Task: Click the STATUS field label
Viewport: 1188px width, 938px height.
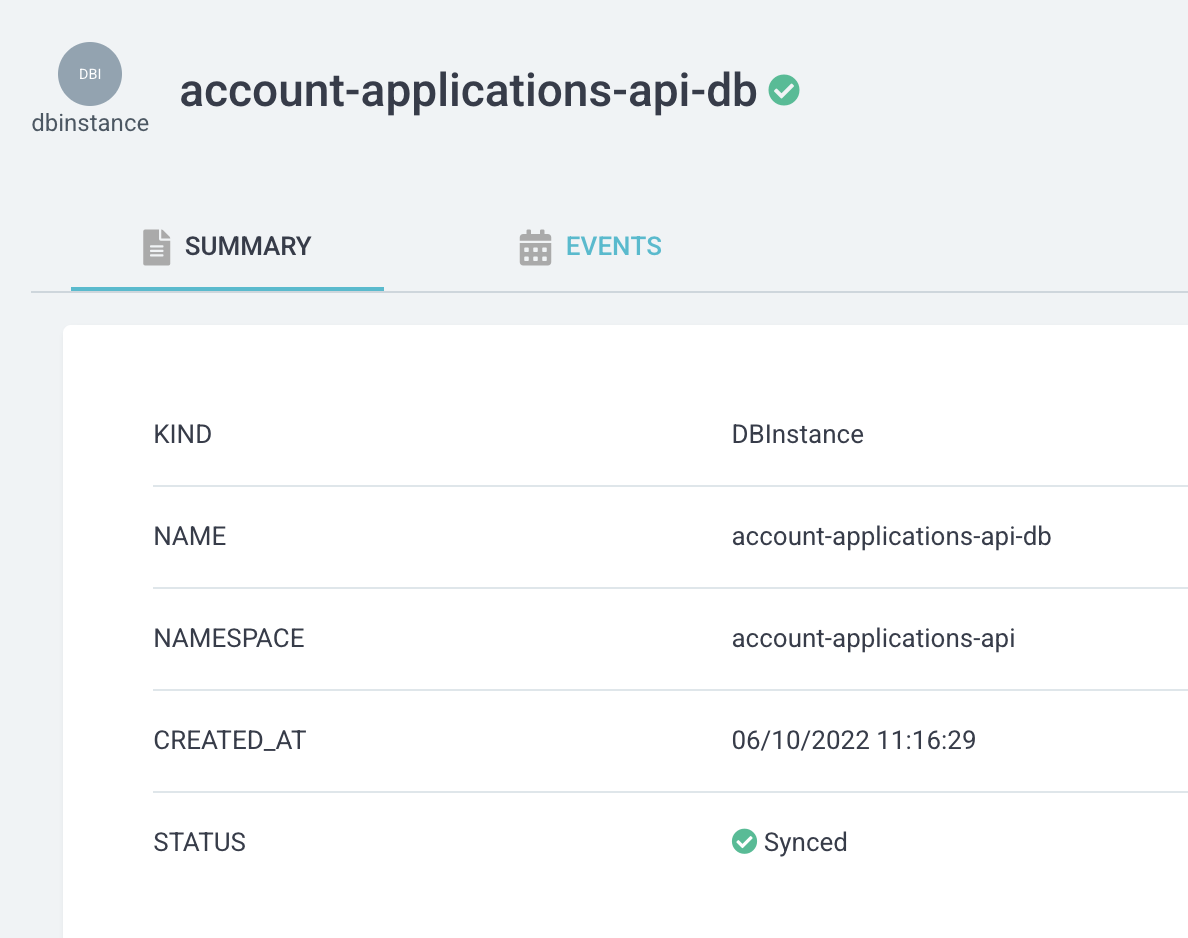Action: point(200,843)
